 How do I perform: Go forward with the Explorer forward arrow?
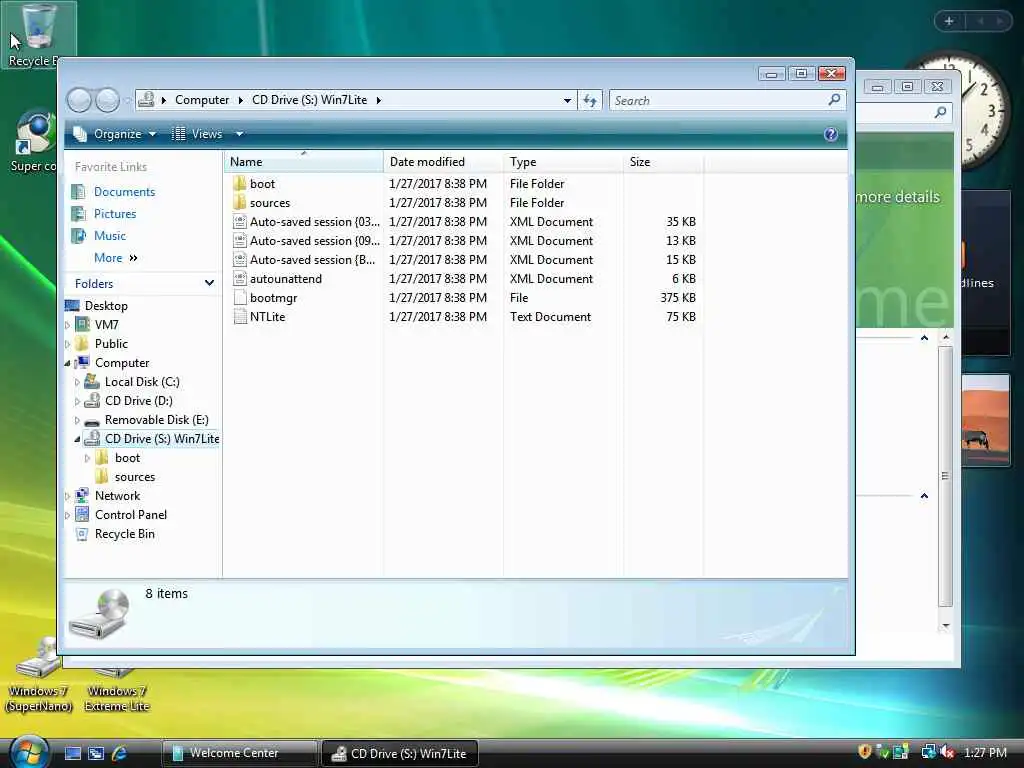click(x=108, y=100)
